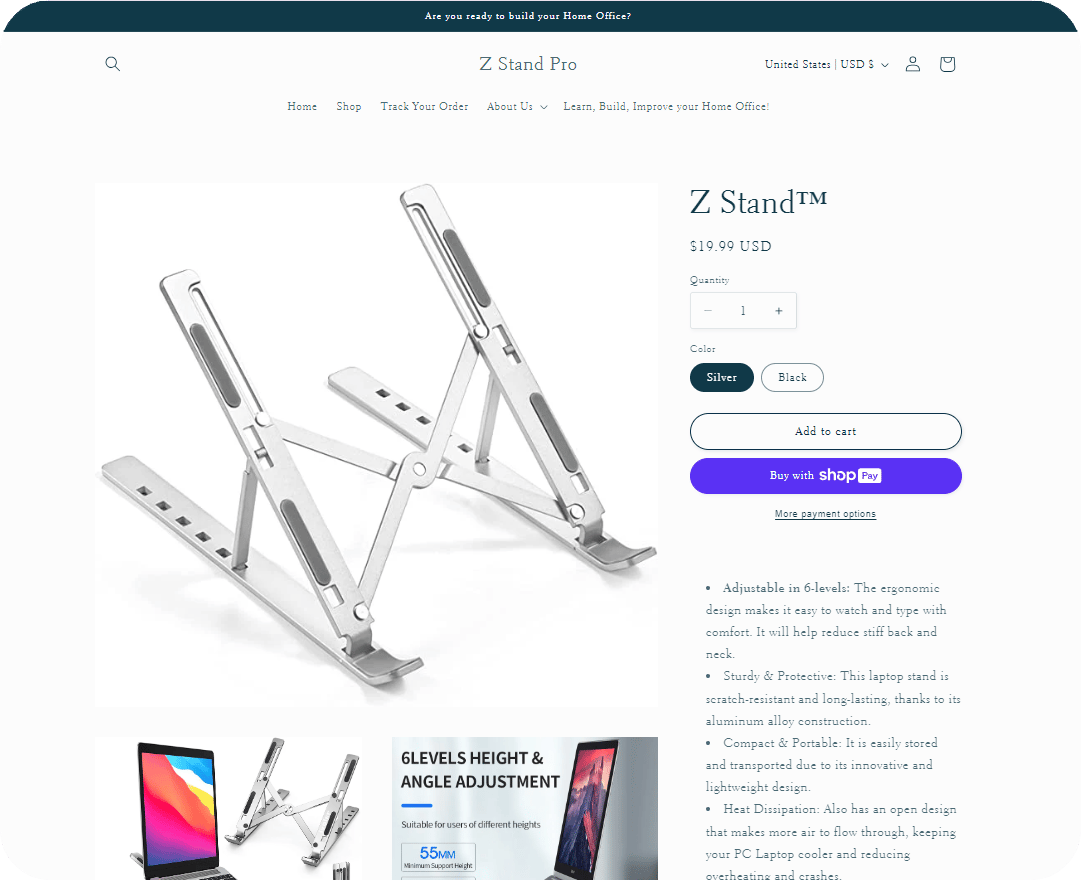Open Track Your Order page
The width and height of the screenshot is (1081, 880).
pyautogui.click(x=424, y=106)
